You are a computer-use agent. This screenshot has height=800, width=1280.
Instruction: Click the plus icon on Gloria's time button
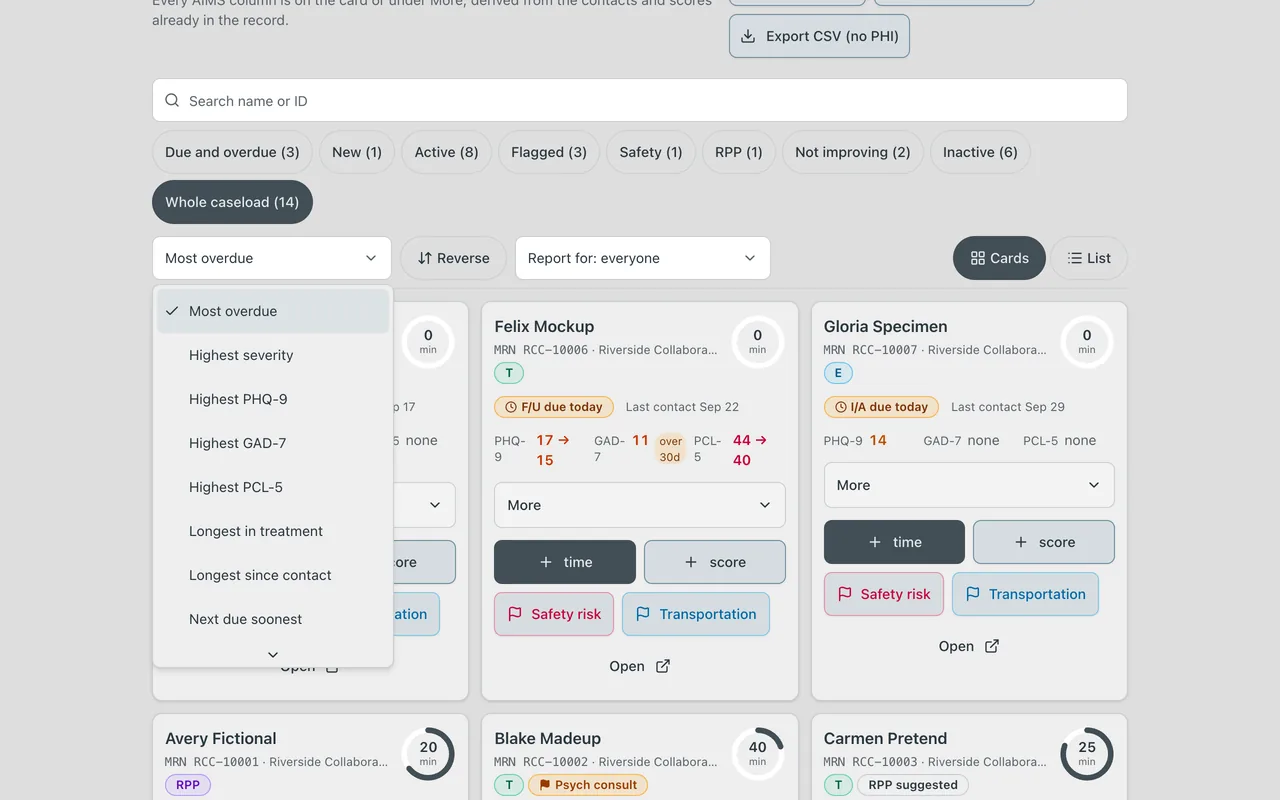(875, 542)
